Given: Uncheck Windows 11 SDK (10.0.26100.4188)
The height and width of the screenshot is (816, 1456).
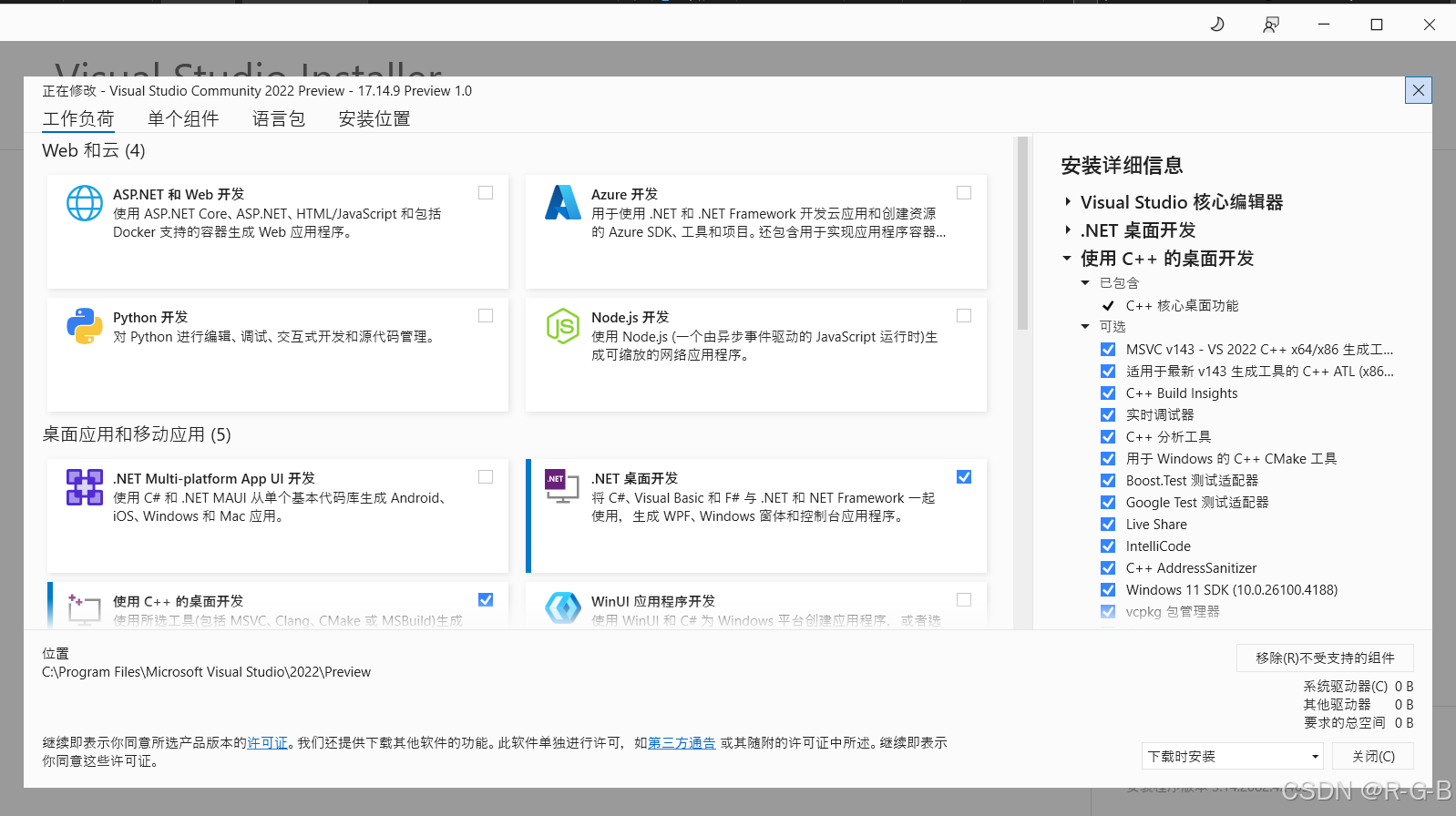Looking at the screenshot, I should click(1108, 590).
